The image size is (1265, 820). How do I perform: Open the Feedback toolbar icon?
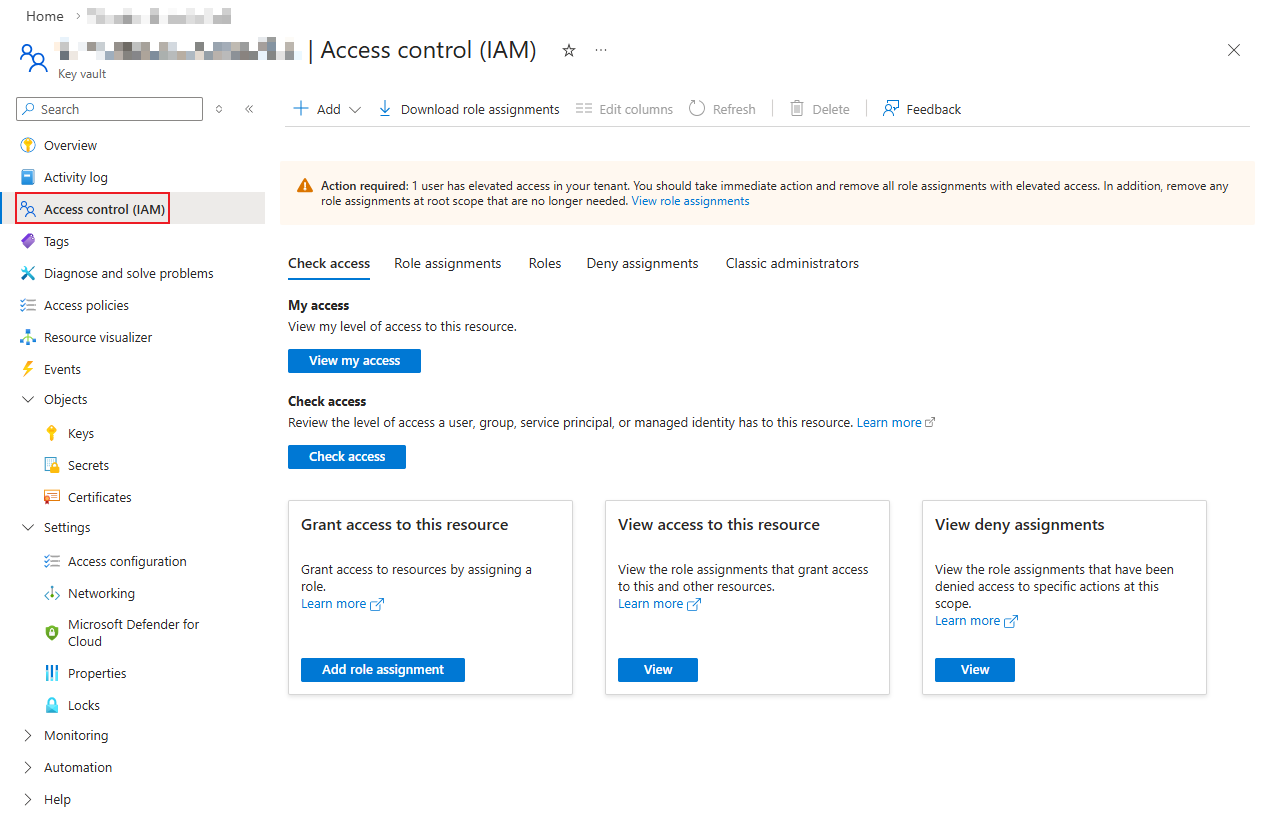coord(891,109)
